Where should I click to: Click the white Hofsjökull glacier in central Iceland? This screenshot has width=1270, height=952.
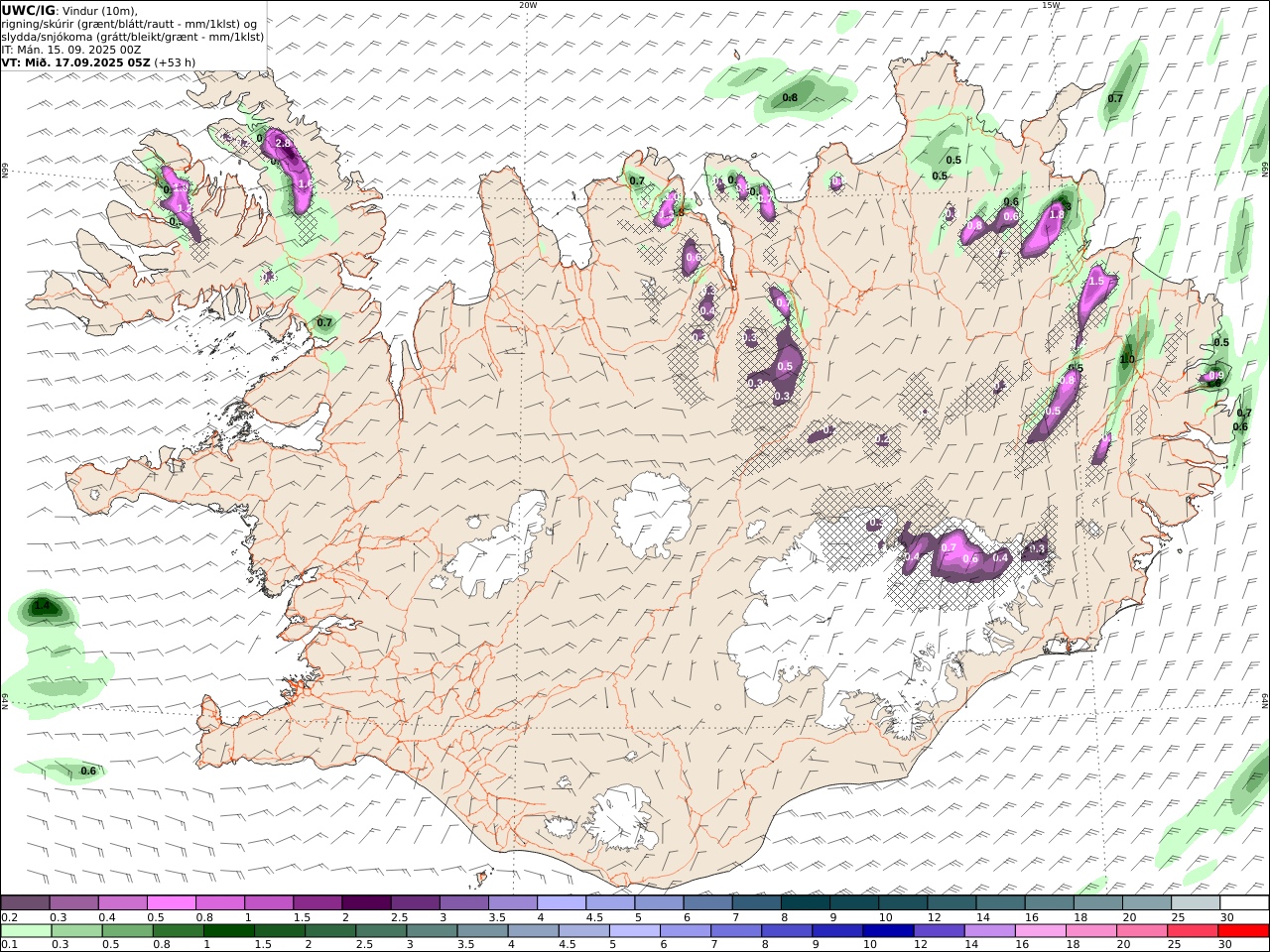(652, 515)
